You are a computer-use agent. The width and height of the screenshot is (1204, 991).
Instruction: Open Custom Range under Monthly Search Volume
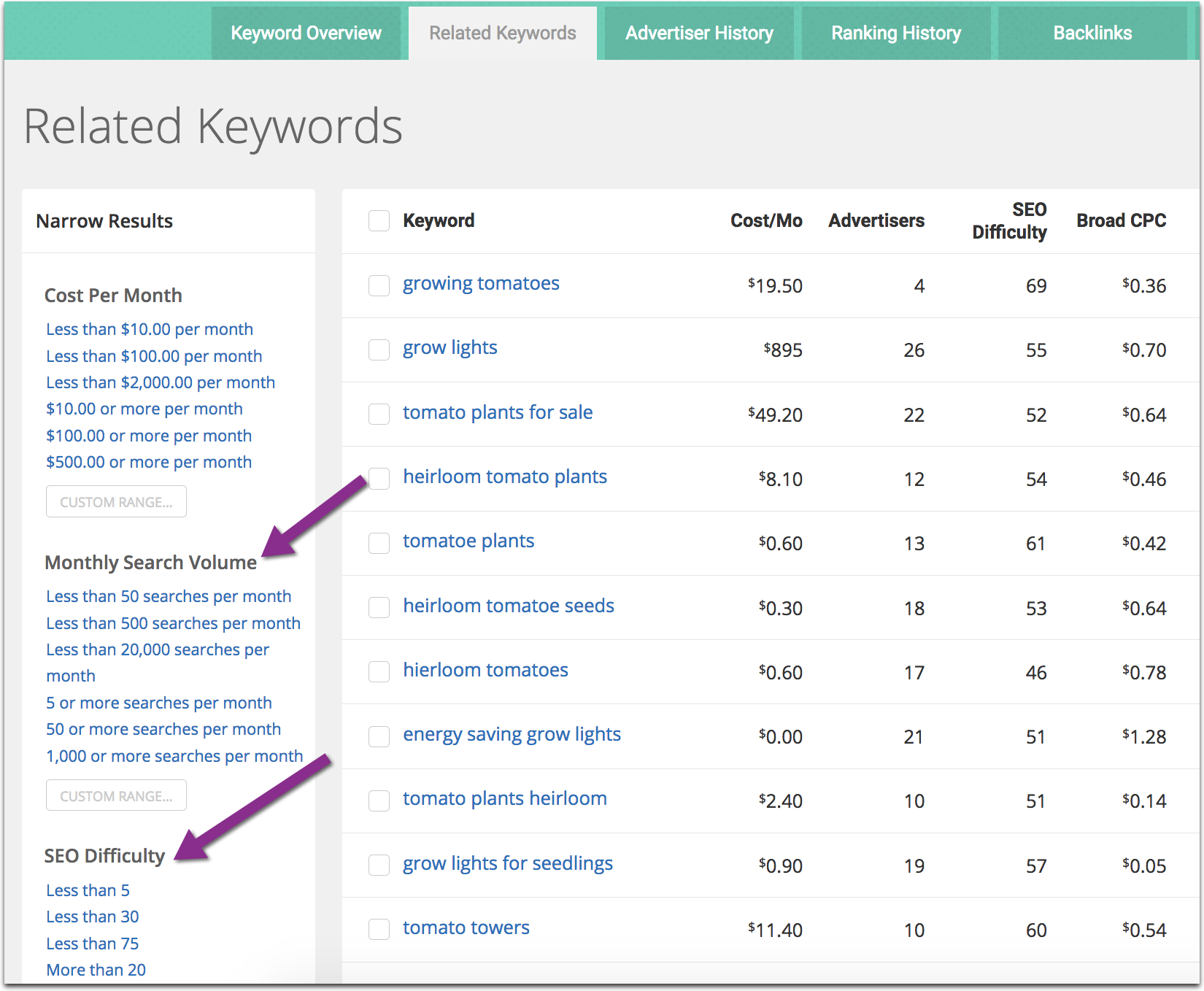(115, 795)
